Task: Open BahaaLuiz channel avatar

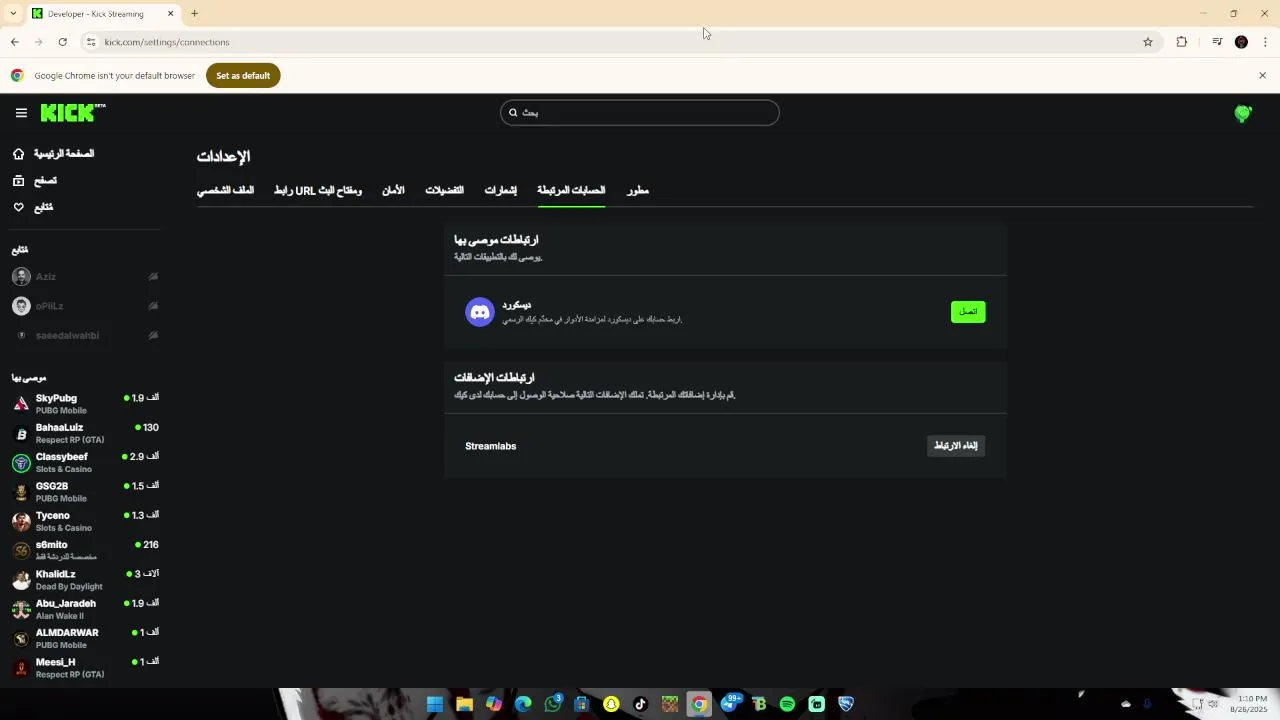Action: click(x=21, y=434)
